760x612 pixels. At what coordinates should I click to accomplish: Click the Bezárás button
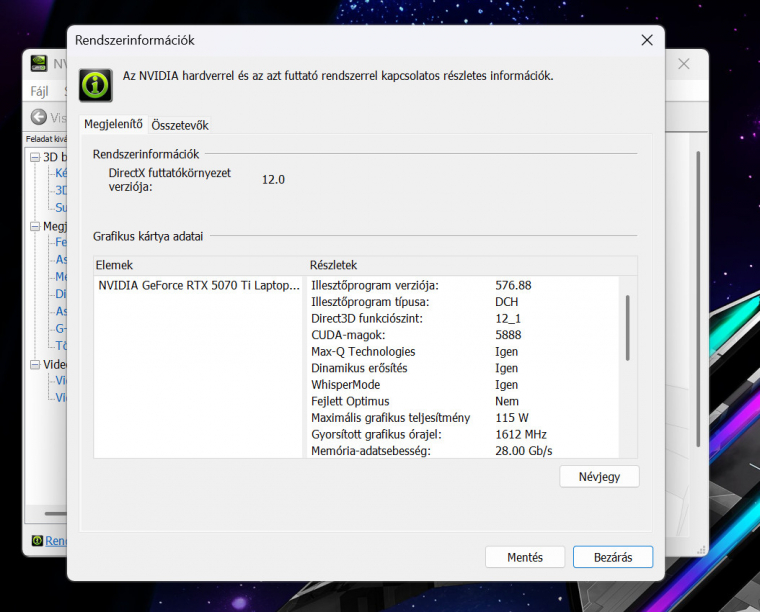pyautogui.click(x=613, y=557)
